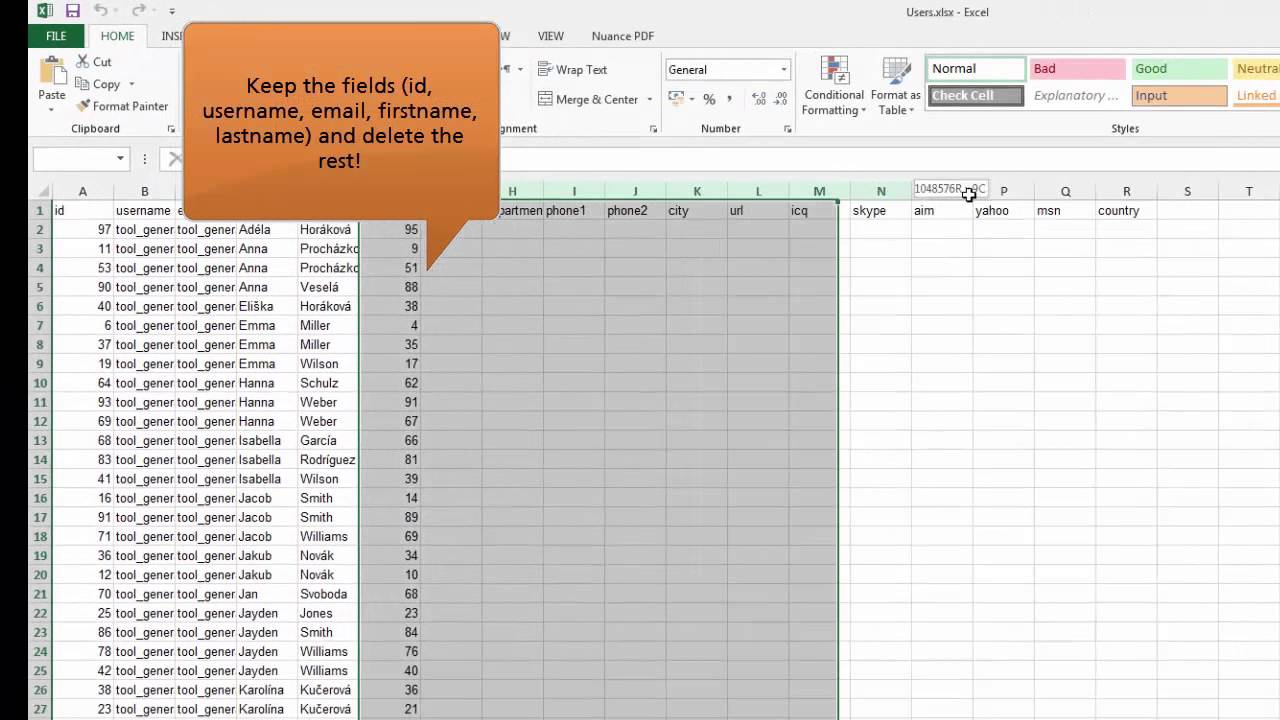This screenshot has width=1280, height=720.
Task: Click the Paste clipboard icon
Action: click(x=52, y=72)
